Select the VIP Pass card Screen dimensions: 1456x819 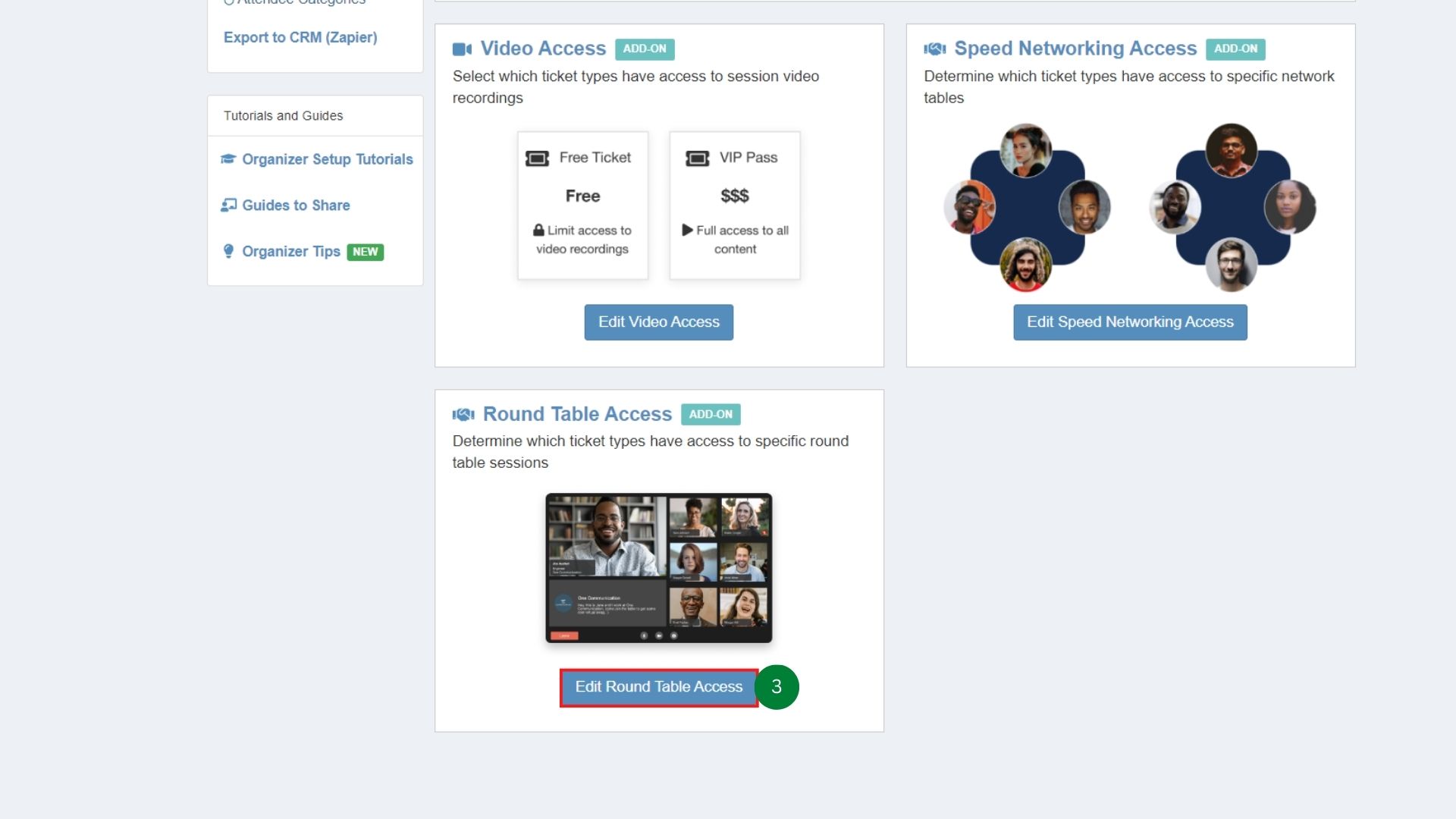(x=735, y=206)
